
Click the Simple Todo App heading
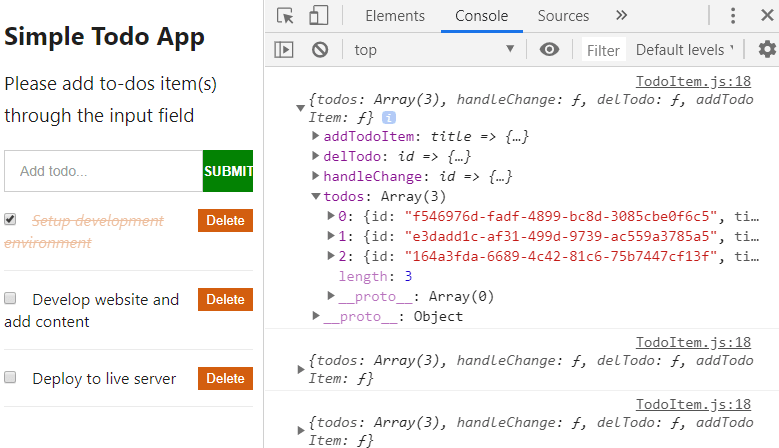point(104,37)
